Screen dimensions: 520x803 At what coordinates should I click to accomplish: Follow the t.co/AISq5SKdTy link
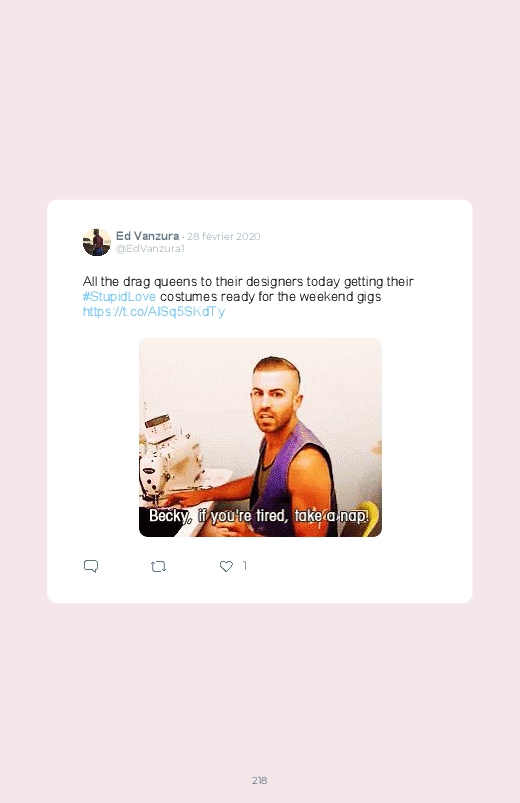pos(154,311)
